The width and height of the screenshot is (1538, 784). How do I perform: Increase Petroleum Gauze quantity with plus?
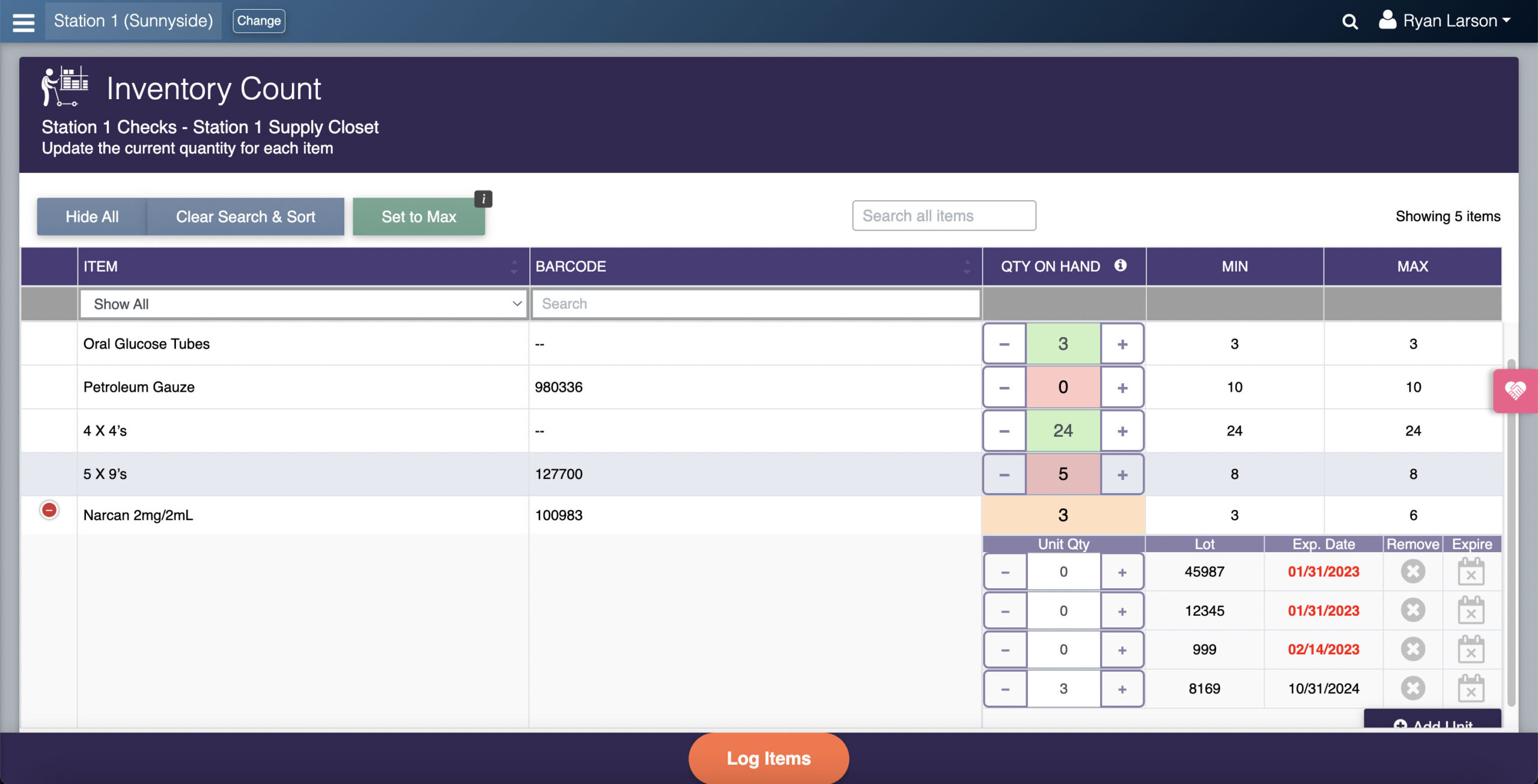coord(1122,387)
